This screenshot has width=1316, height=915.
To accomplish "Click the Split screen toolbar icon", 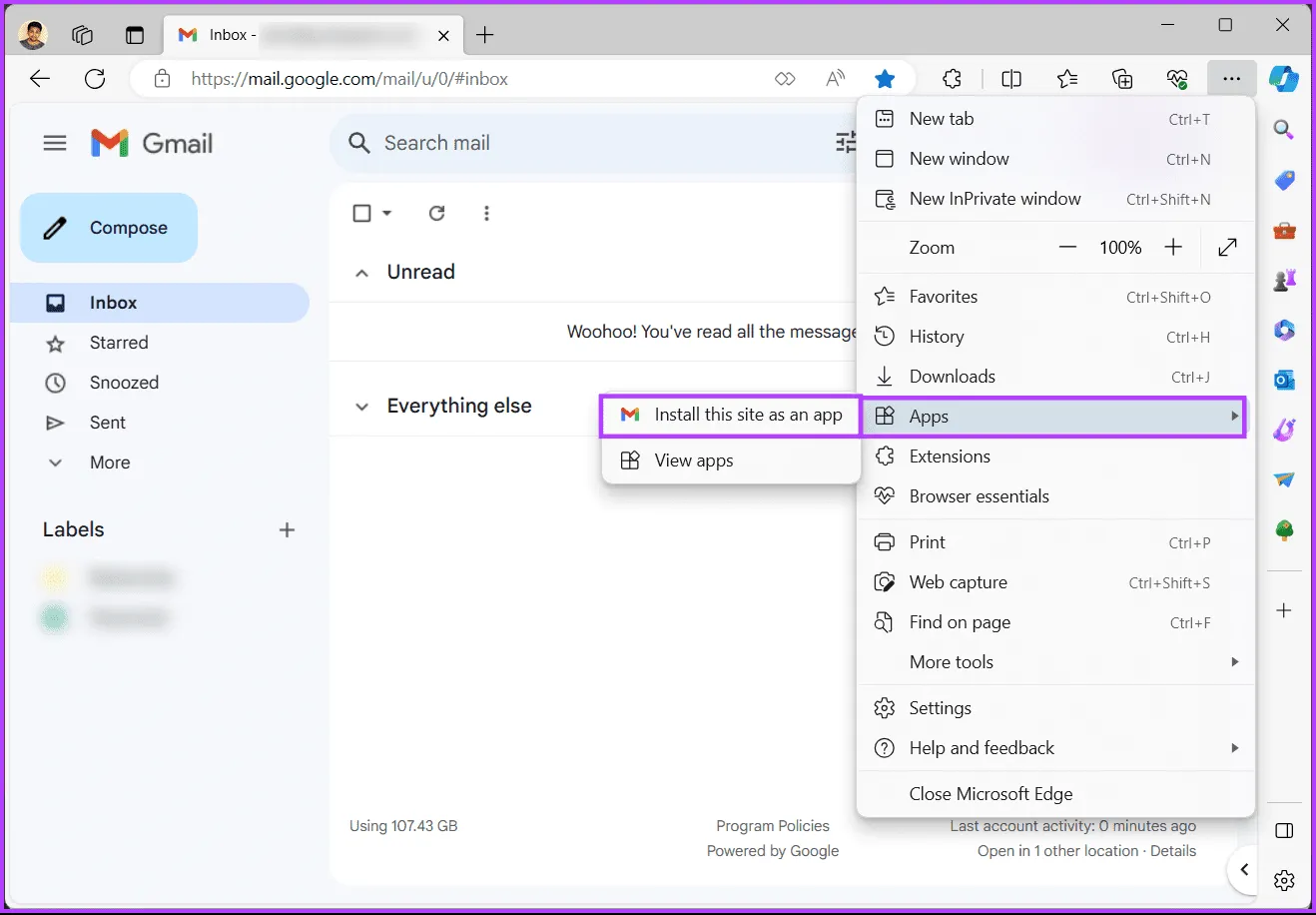I will [1011, 79].
